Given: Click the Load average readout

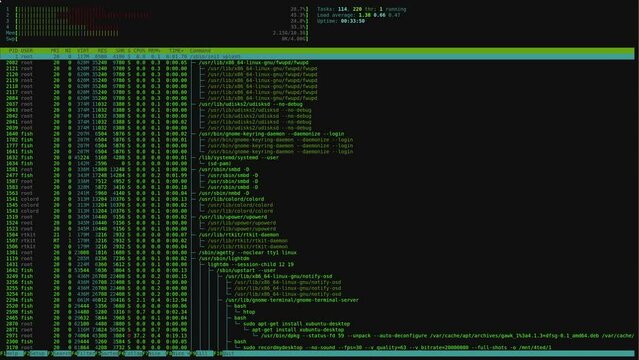Looking at the screenshot, I should 359,15.
